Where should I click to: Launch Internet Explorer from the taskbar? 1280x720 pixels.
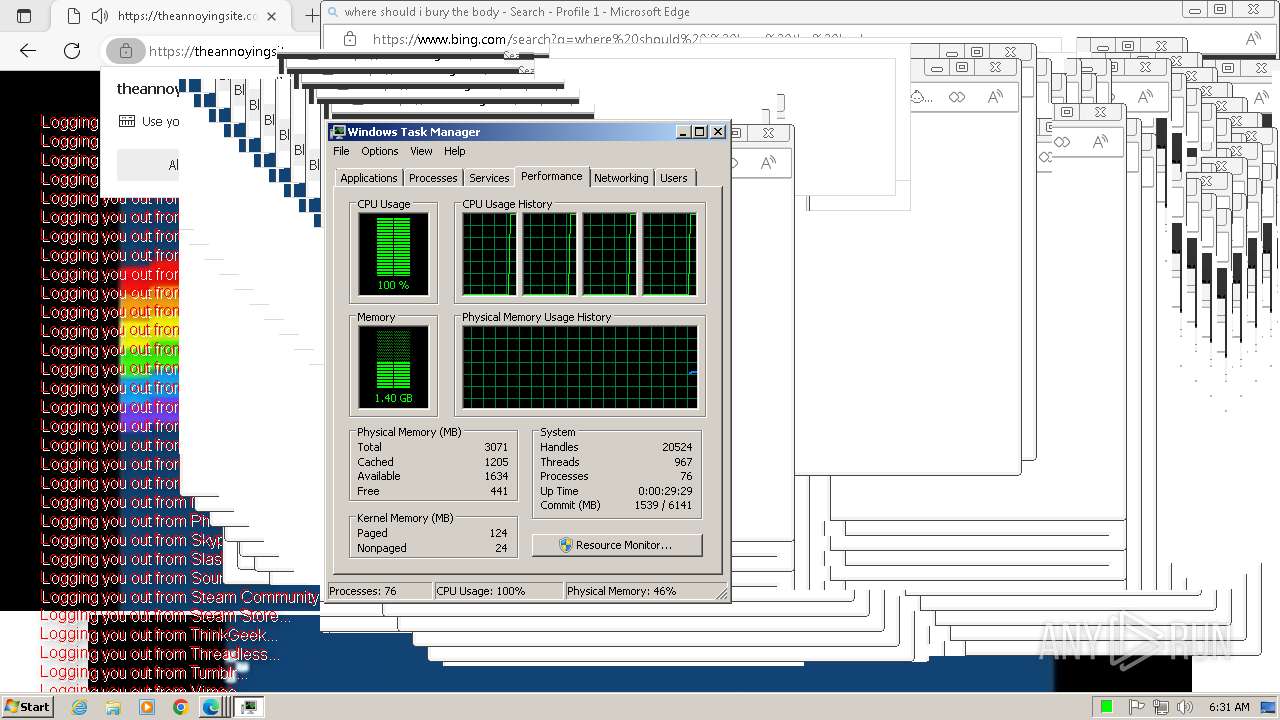coord(80,707)
